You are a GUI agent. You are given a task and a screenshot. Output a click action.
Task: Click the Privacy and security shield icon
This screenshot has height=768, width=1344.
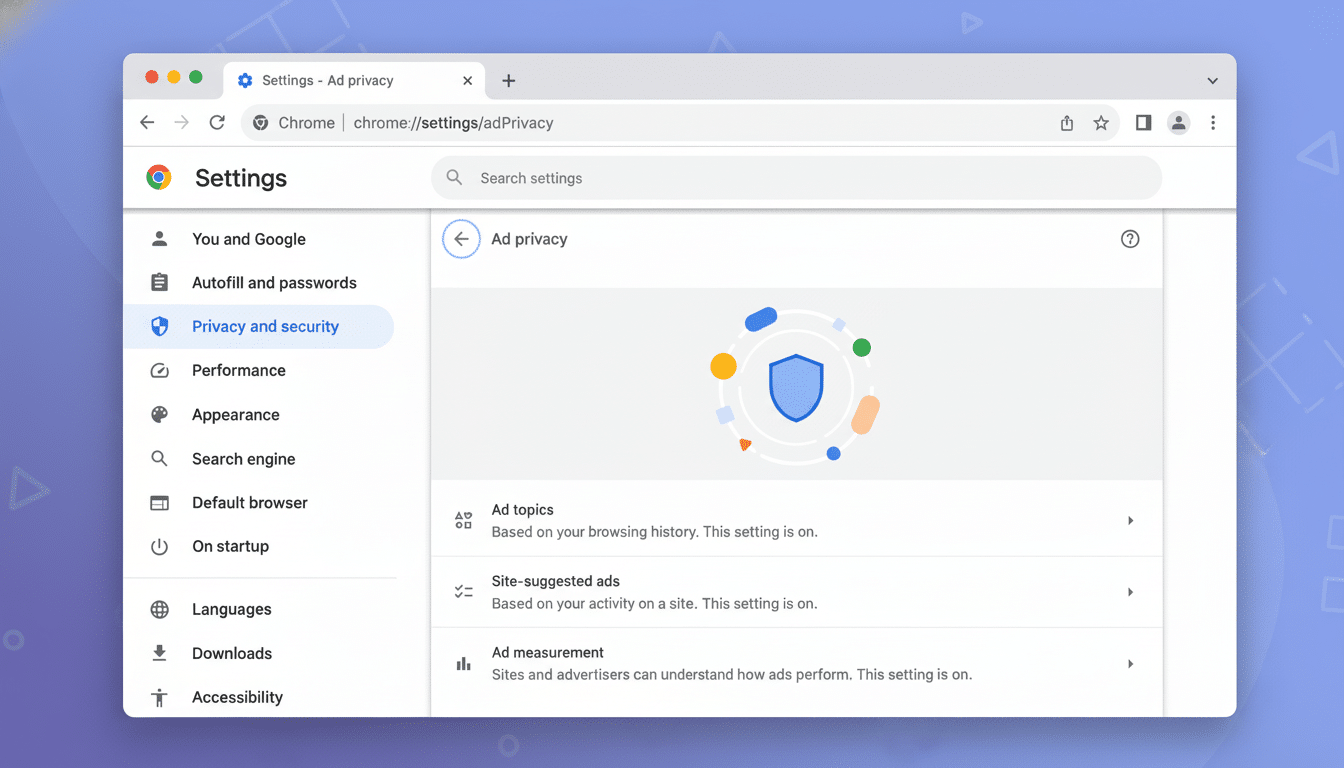coord(159,326)
